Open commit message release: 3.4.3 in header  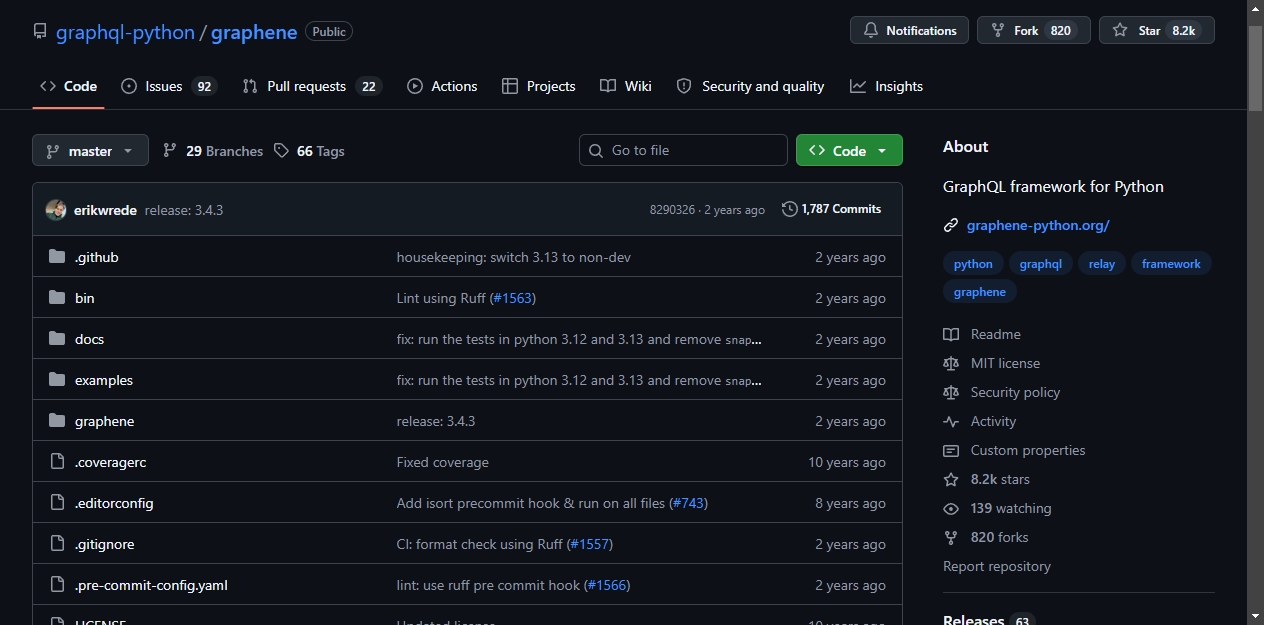coord(184,210)
